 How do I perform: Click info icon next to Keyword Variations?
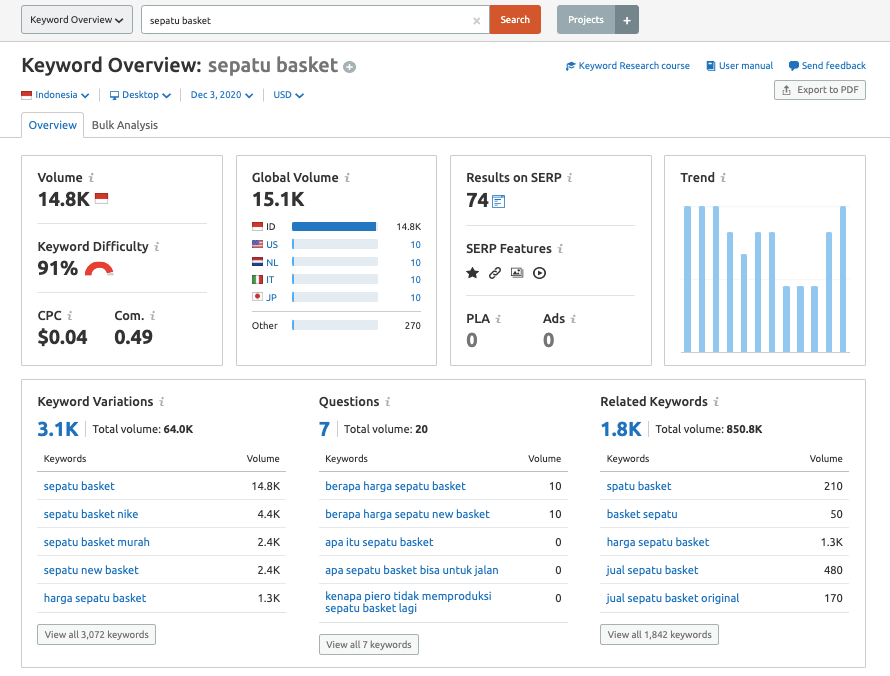162,402
